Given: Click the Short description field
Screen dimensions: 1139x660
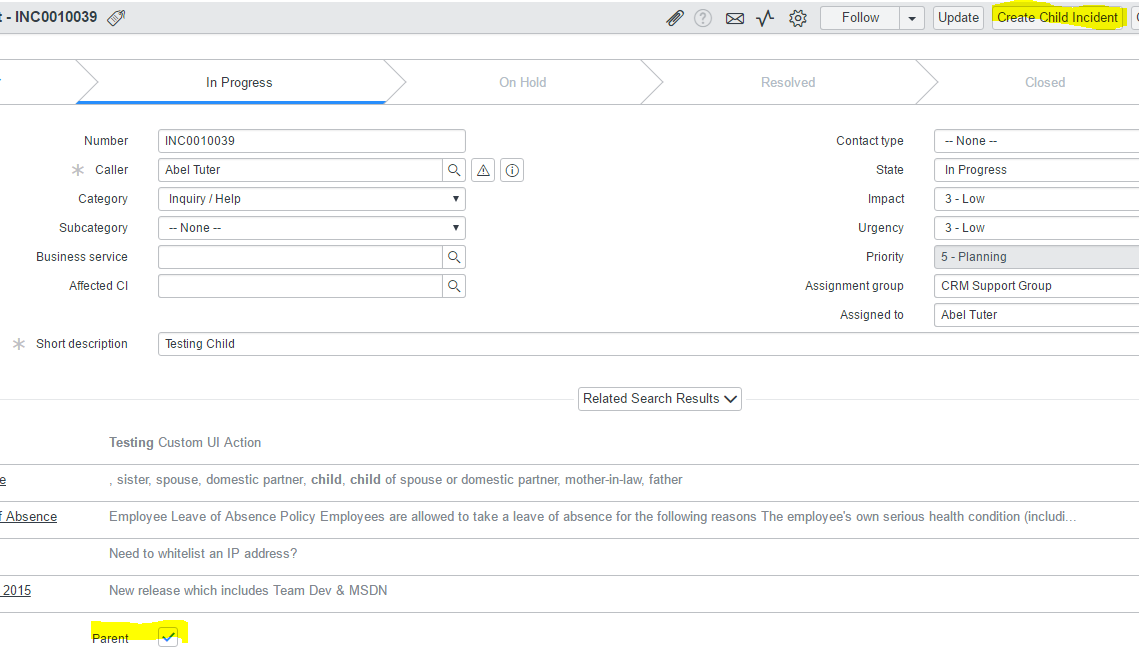Looking at the screenshot, I should point(648,344).
